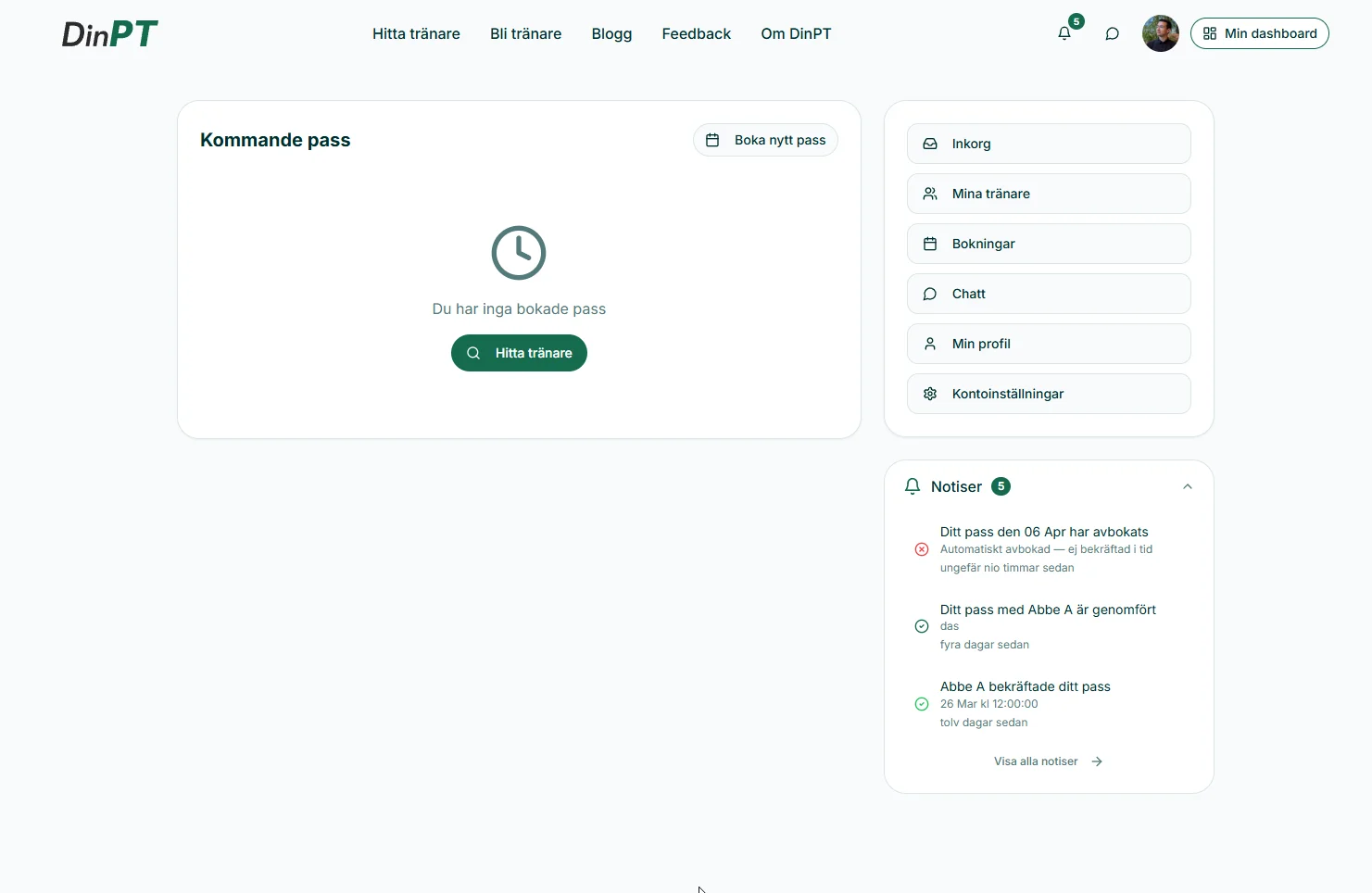This screenshot has width=1372, height=893.
Task: Click the green check icon beside Abbe A bekräftade
Action: 922,704
